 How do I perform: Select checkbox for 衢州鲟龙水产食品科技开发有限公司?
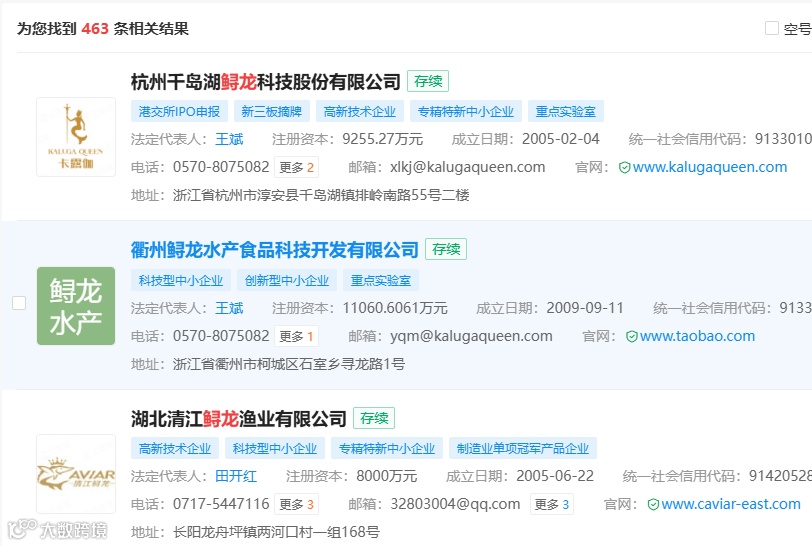pos(19,303)
